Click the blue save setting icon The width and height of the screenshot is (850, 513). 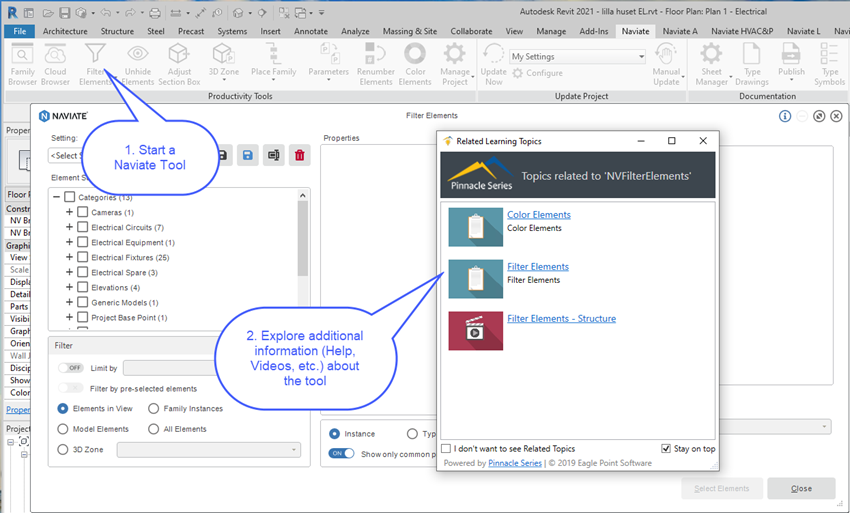(x=247, y=156)
